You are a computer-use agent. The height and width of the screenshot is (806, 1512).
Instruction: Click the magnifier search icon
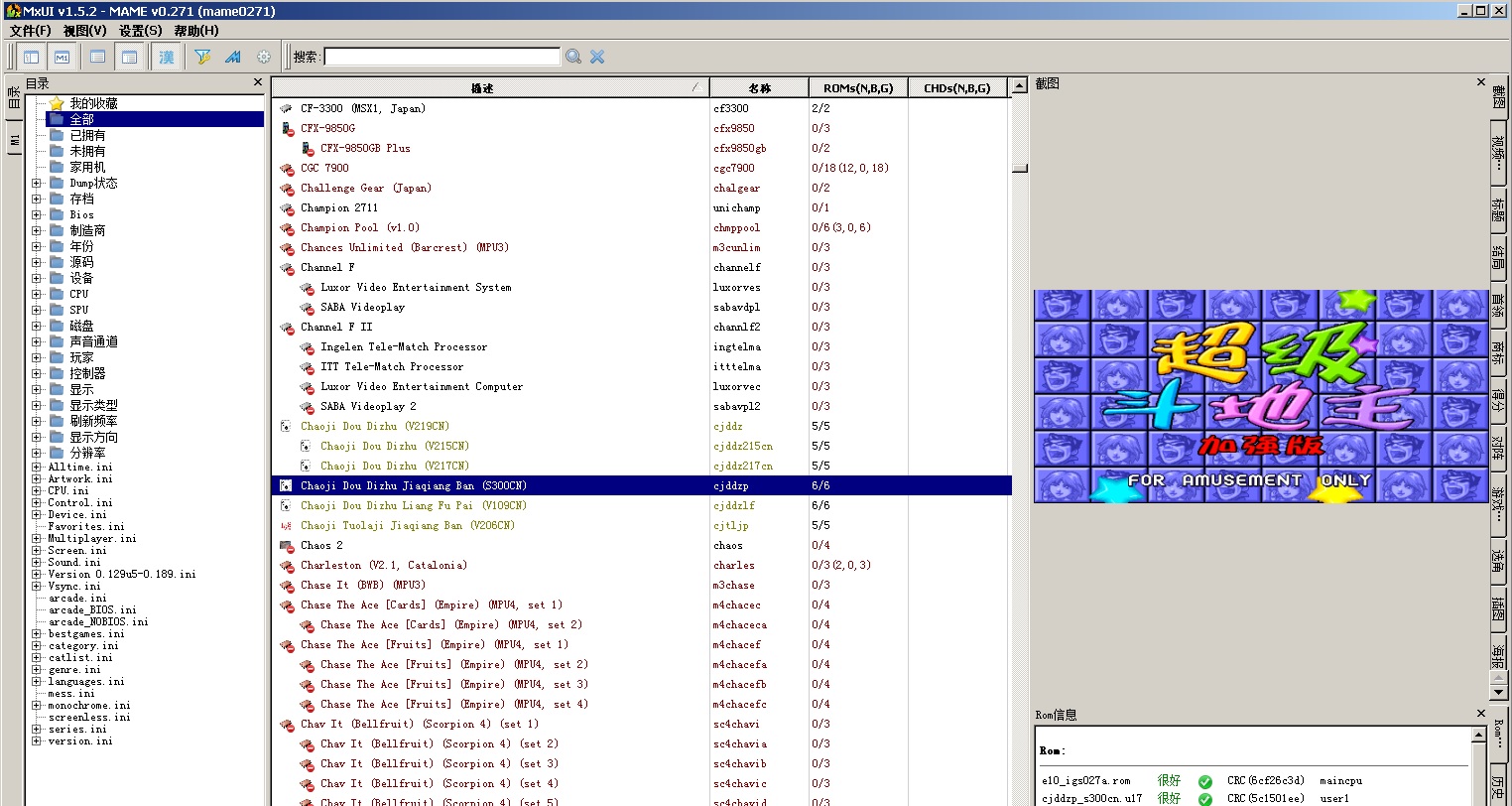(x=573, y=57)
